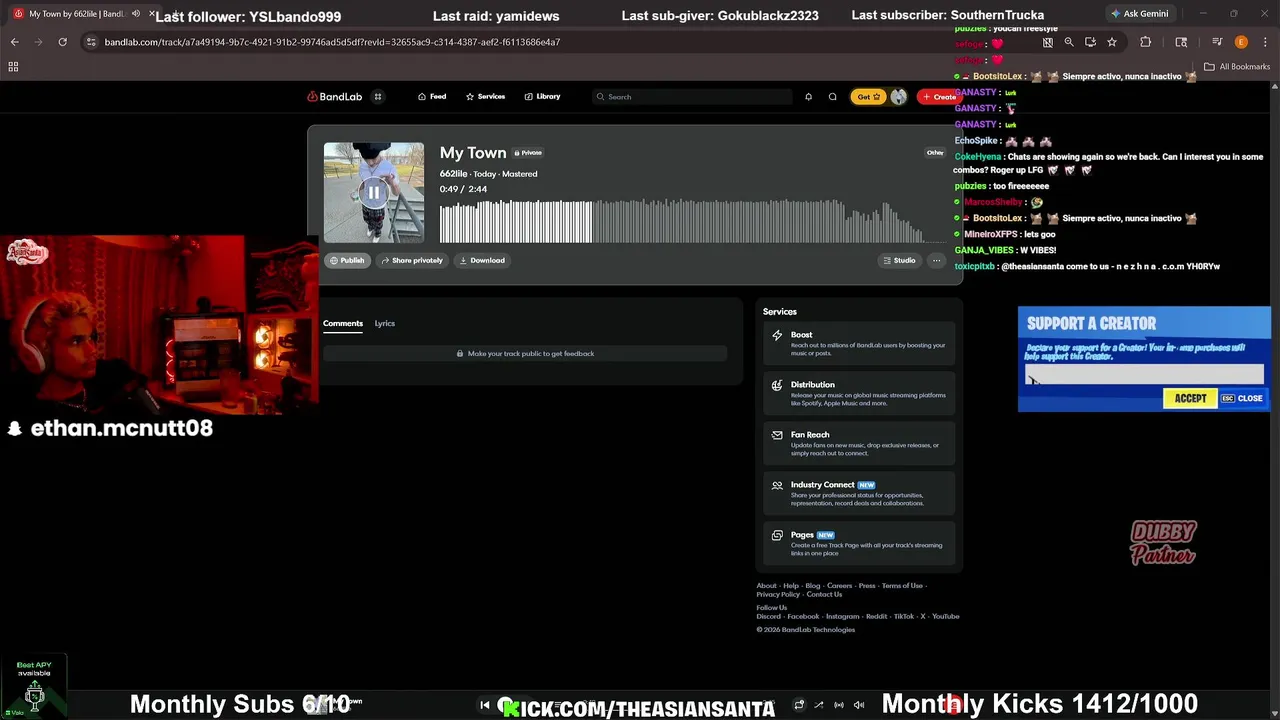Image resolution: width=1280 pixels, height=720 pixels.
Task: Open the Blog footer link
Action: coord(813,586)
